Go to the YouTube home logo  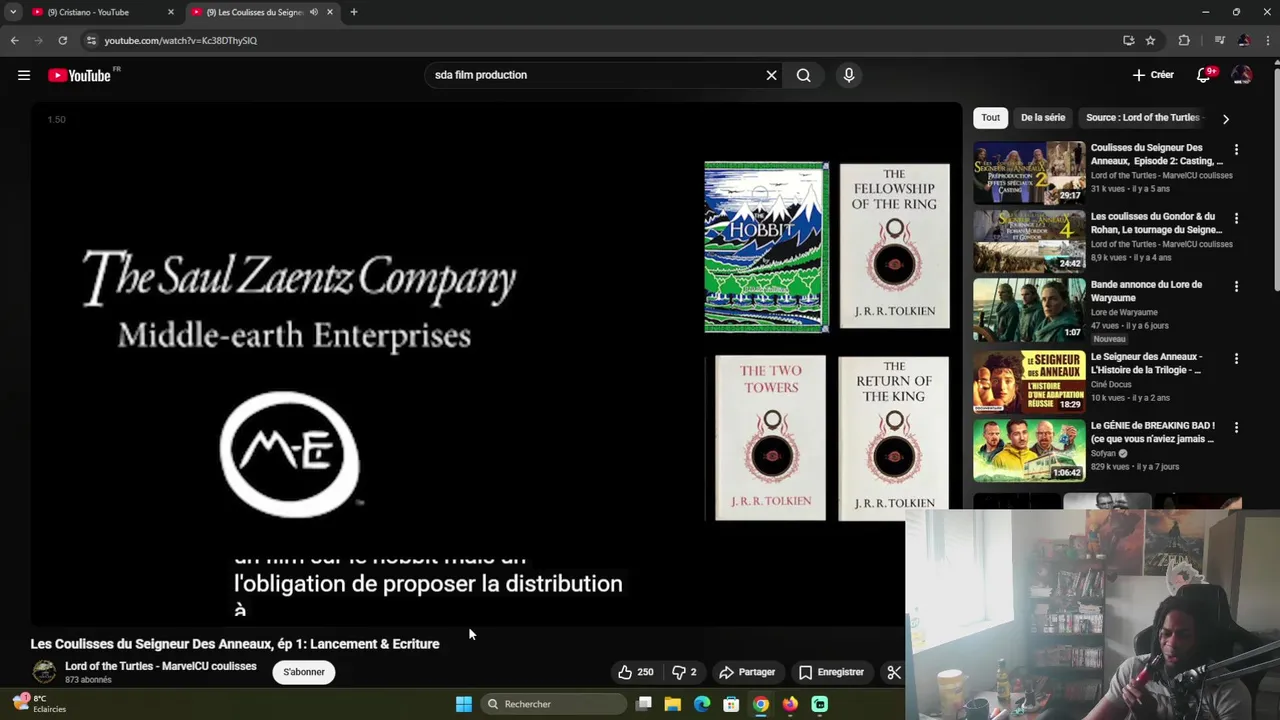79,75
